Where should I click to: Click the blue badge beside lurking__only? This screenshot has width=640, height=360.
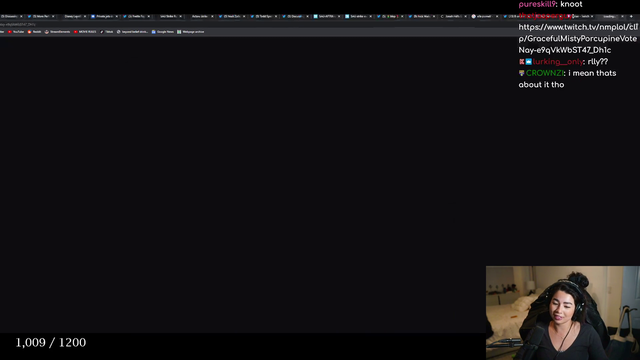pyautogui.click(x=529, y=62)
